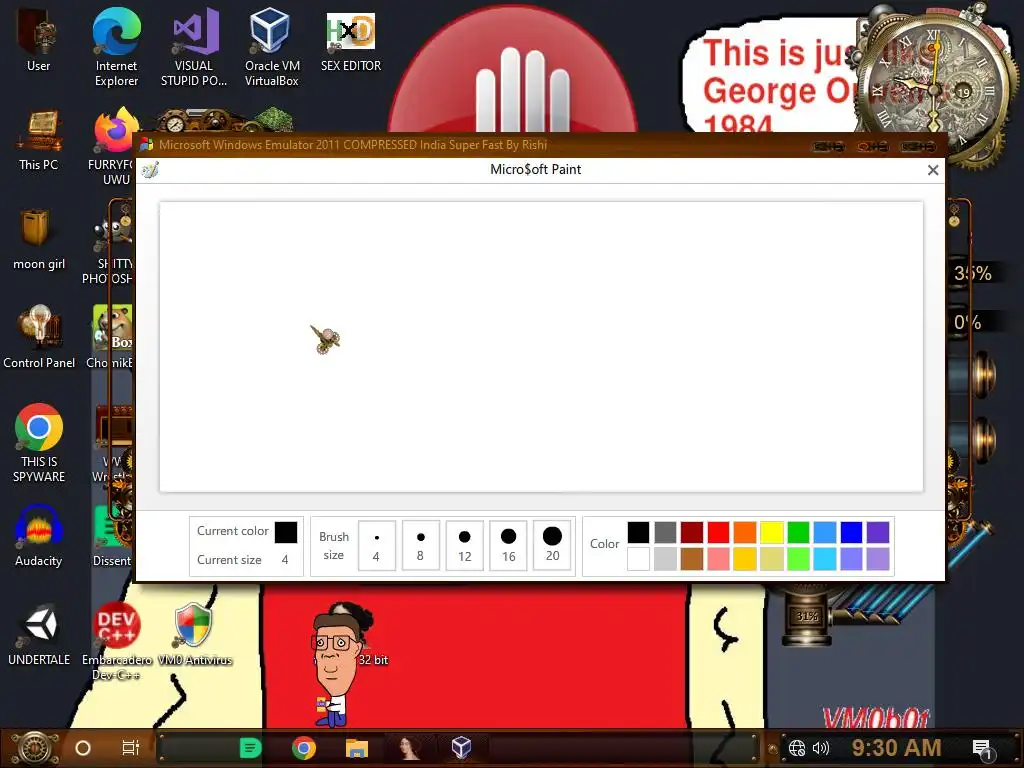Pick the purple color swatch in the top row

click(x=878, y=532)
